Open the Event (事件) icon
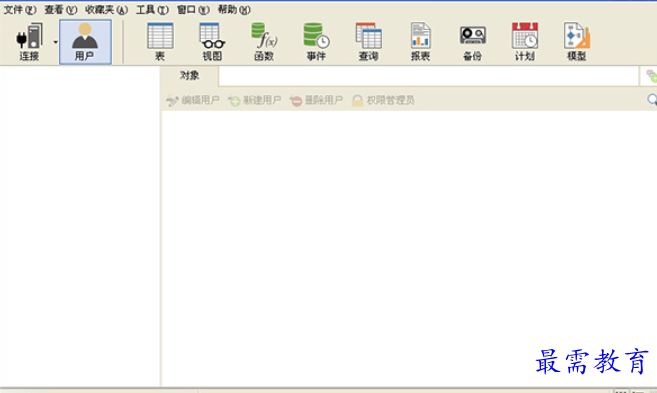 [x=316, y=42]
